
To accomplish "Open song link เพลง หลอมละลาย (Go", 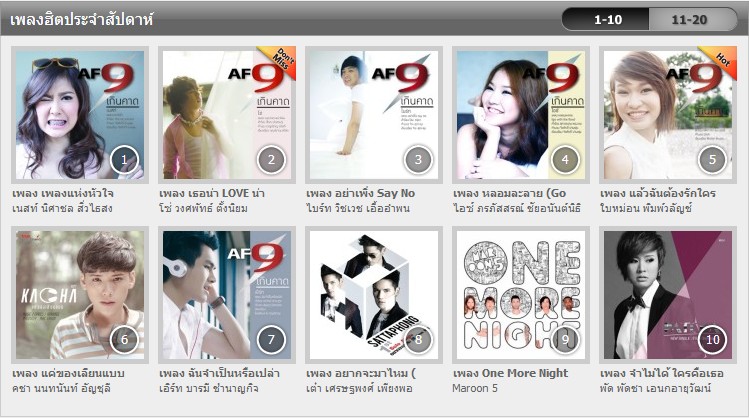I will tap(509, 193).
